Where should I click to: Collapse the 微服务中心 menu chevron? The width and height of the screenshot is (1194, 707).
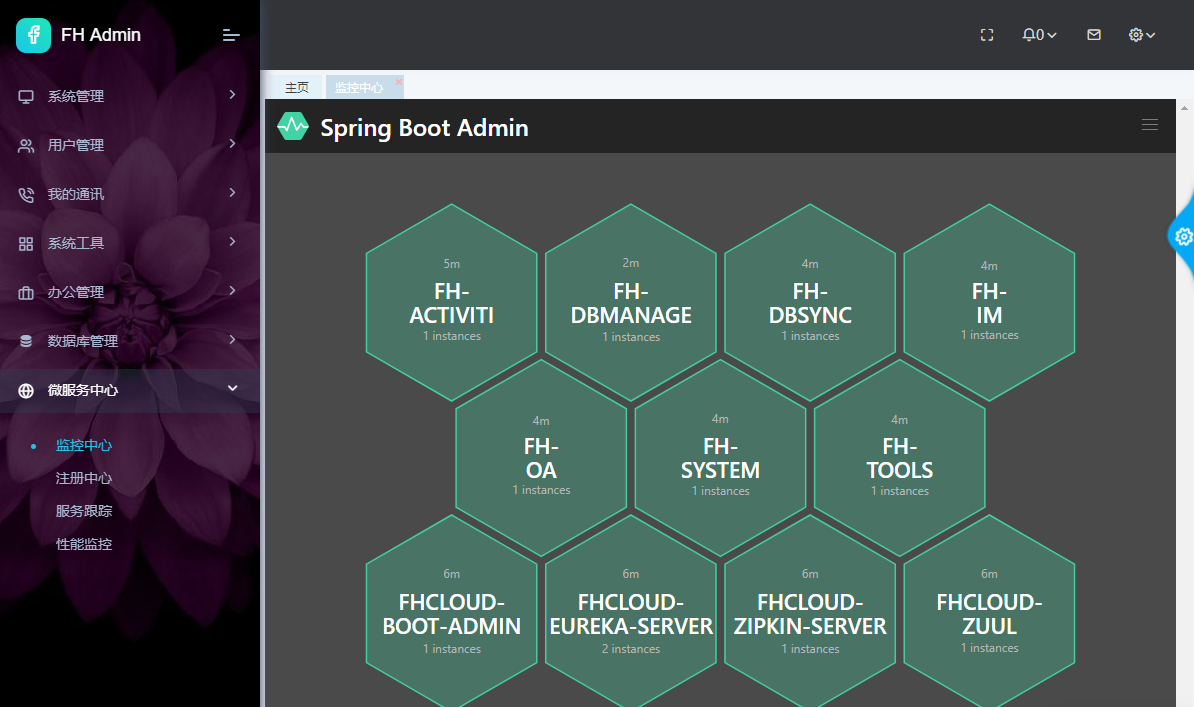point(232,389)
